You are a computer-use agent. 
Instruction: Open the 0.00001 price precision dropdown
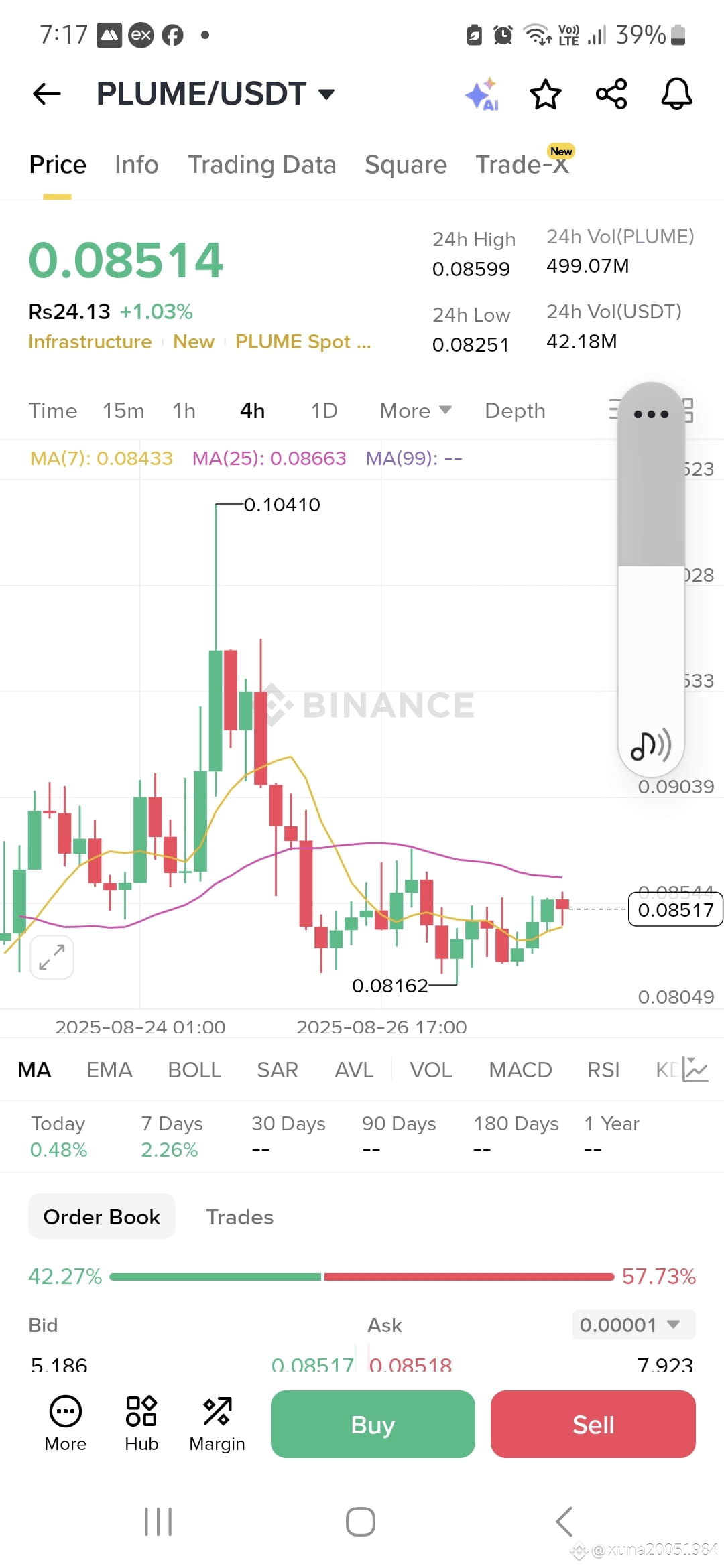633,1325
